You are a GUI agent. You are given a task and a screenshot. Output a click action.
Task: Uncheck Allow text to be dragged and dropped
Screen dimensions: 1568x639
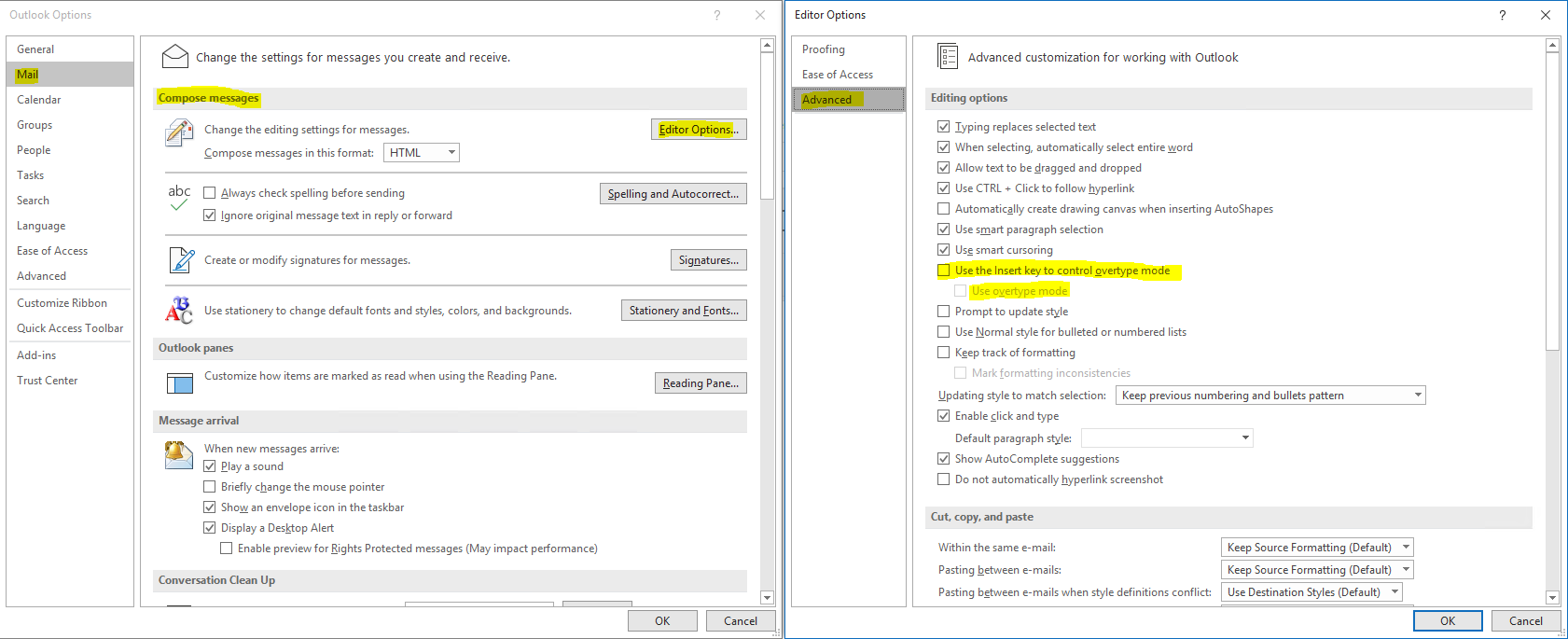(944, 168)
